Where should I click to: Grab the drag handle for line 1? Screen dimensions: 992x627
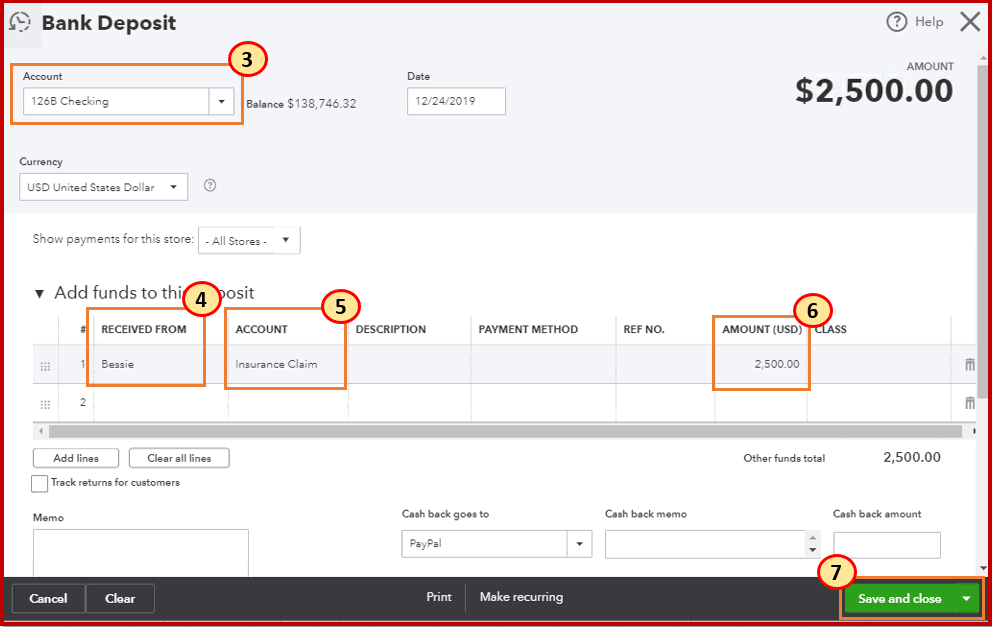[45, 366]
